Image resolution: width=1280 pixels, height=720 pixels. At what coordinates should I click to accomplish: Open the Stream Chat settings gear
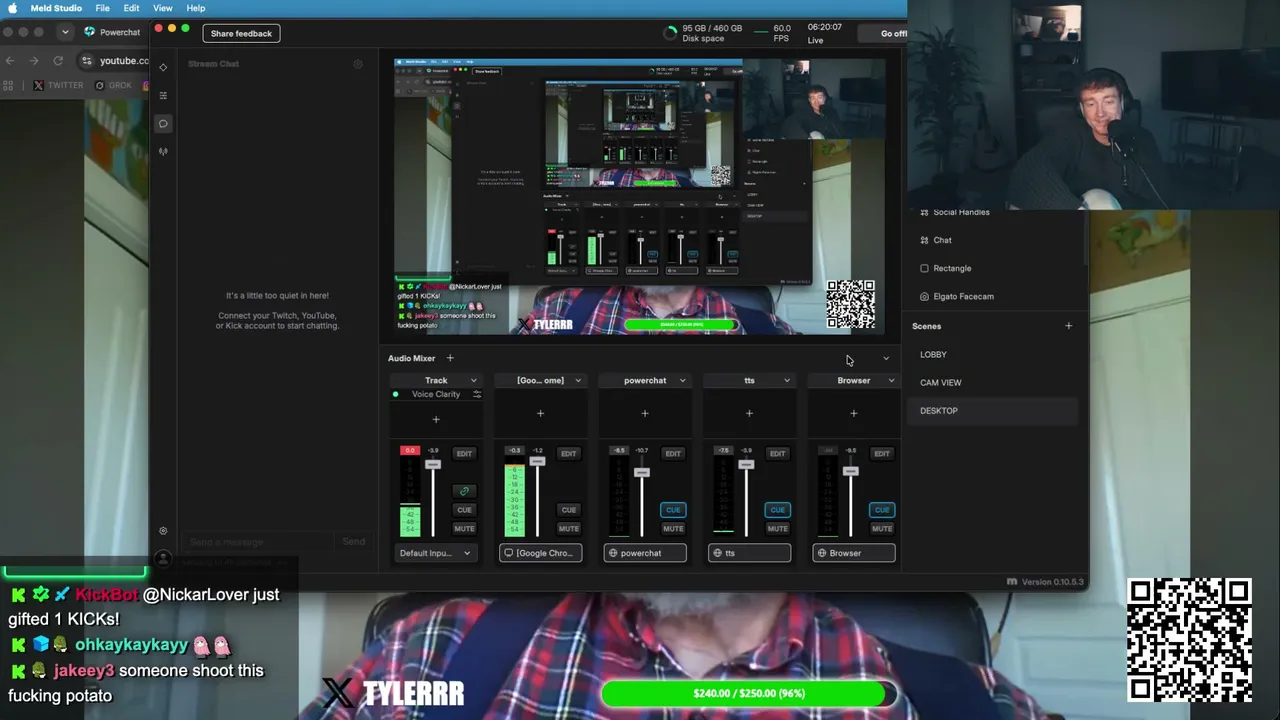[358, 64]
